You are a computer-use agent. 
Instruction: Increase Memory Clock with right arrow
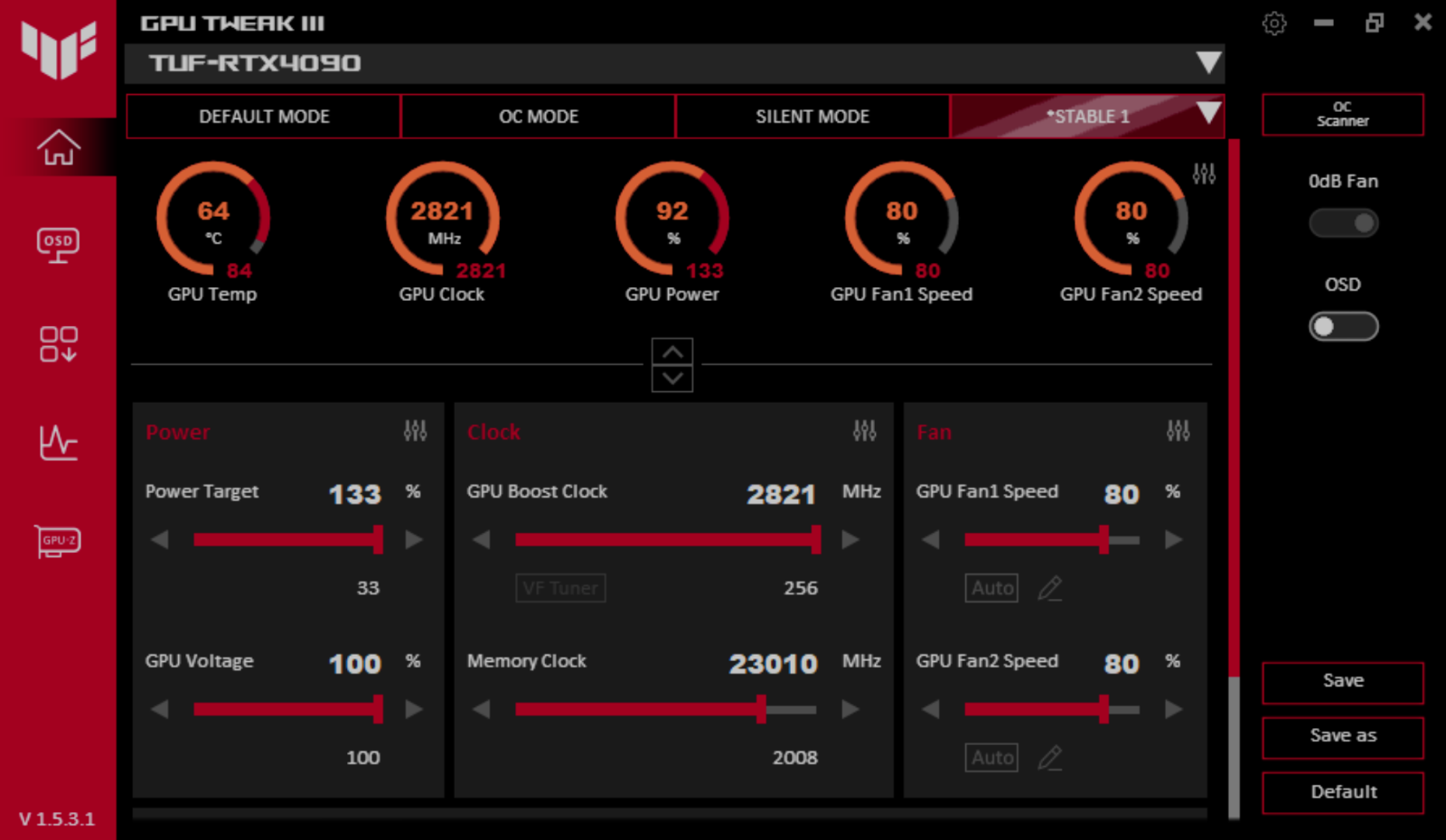[850, 710]
